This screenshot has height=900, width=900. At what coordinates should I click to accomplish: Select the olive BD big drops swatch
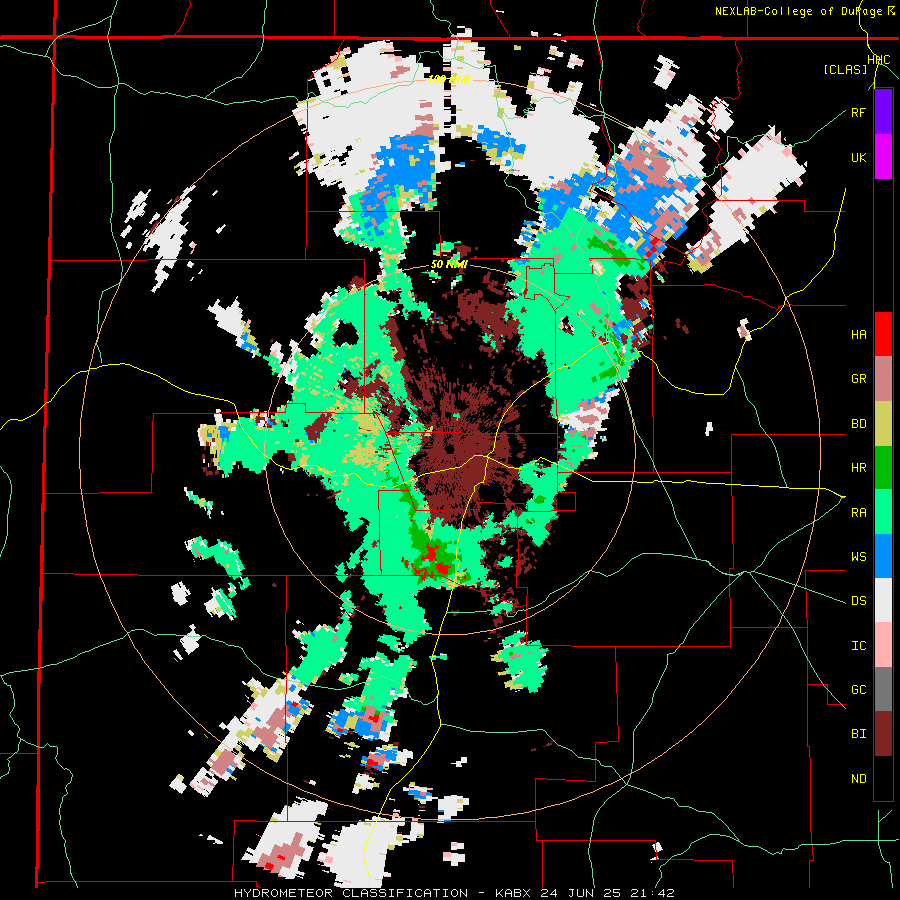pos(883,424)
